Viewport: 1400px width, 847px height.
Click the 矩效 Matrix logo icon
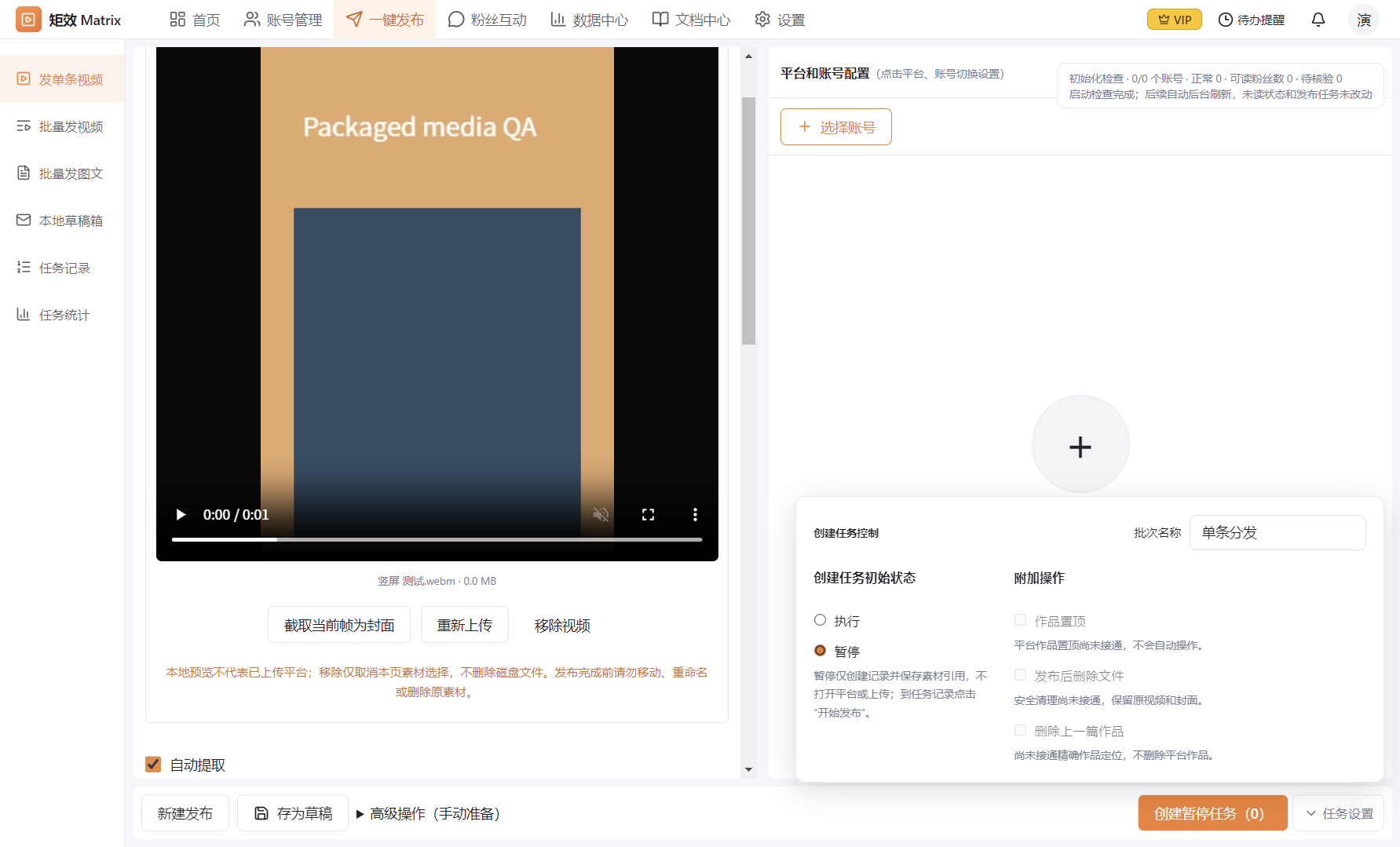[28, 20]
